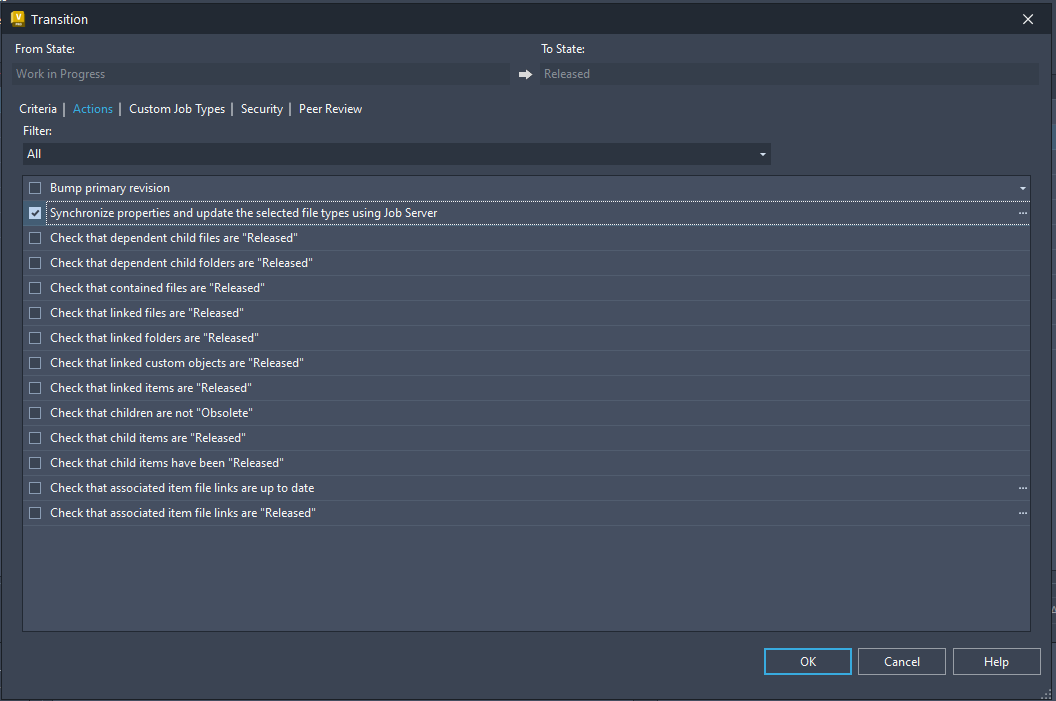Check that child items have been Released

coord(34,462)
